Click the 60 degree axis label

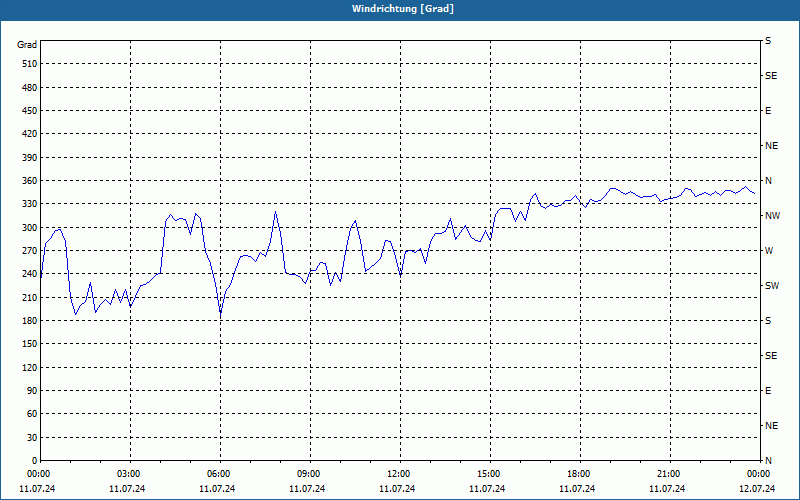[x=32, y=414]
